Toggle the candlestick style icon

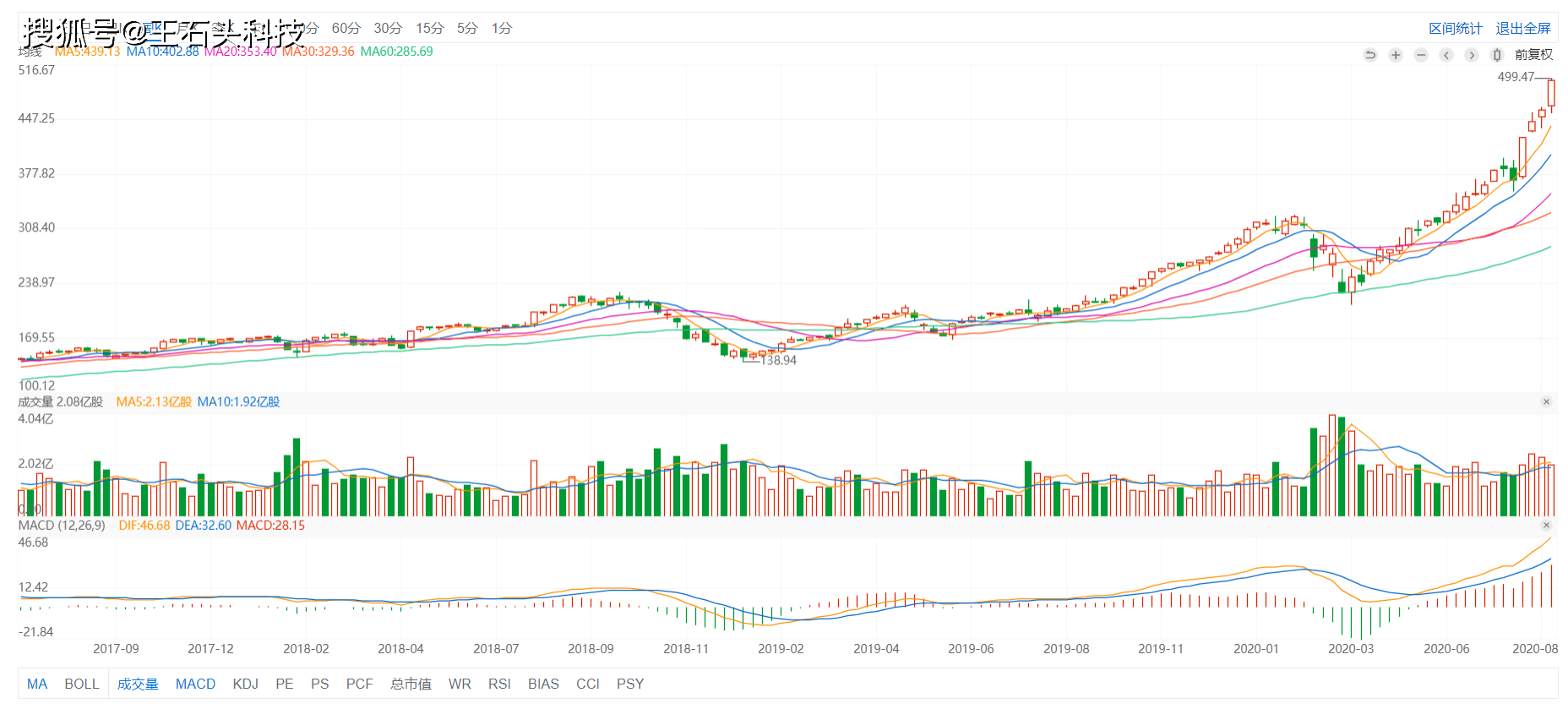[1497, 55]
